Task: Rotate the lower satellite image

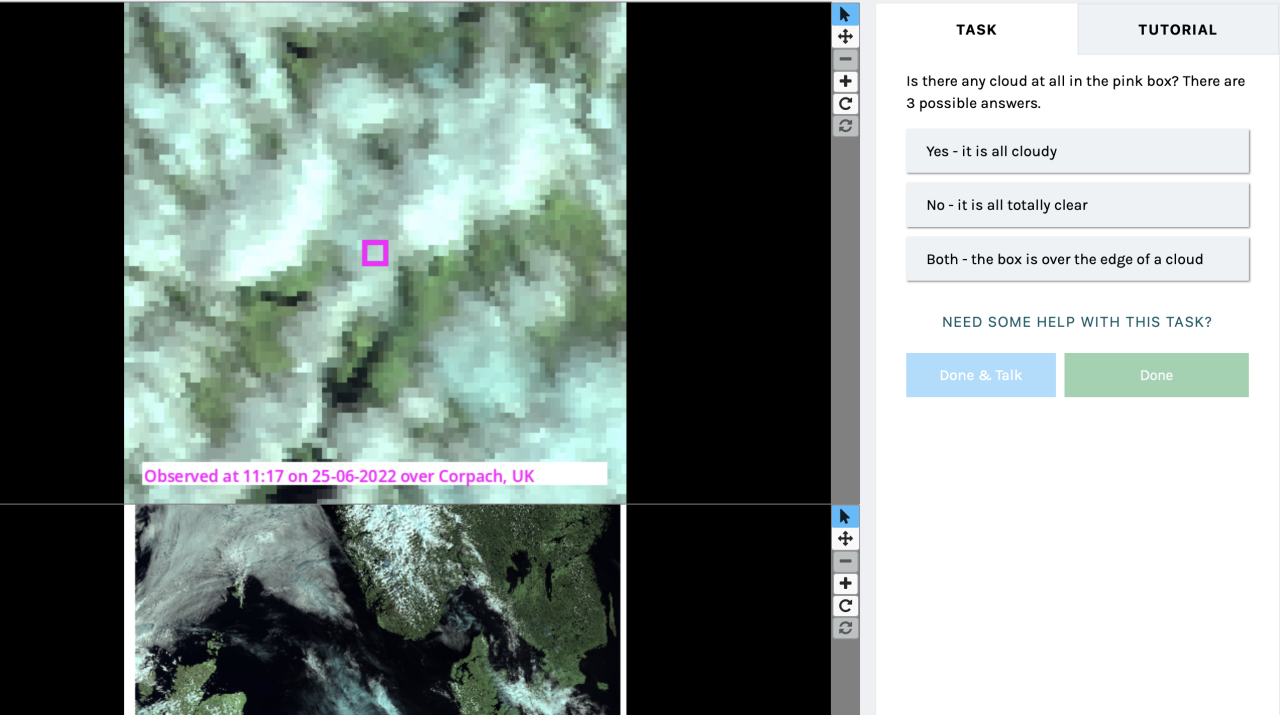Action: (845, 605)
